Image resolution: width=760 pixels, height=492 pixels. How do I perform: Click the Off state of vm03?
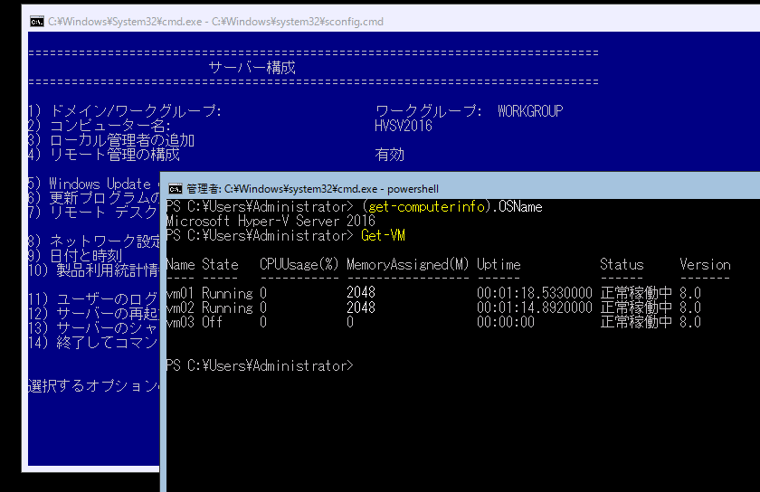212,322
